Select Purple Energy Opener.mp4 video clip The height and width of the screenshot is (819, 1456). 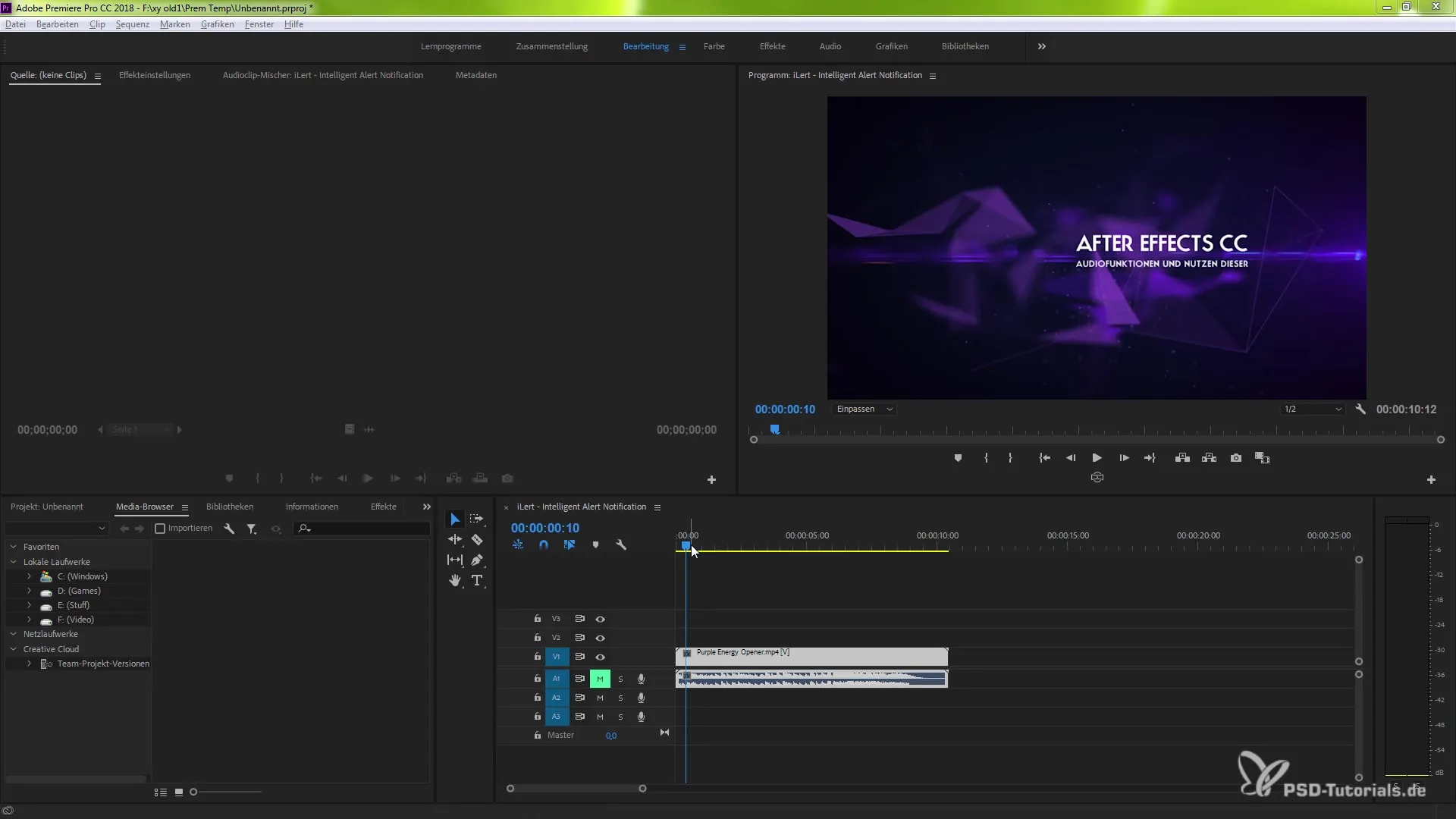click(x=811, y=657)
